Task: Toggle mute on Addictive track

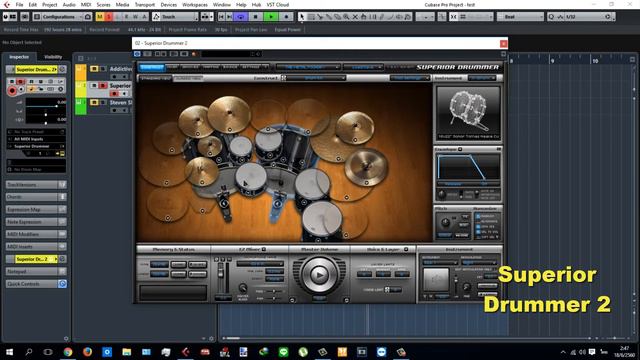Action: 94,69
